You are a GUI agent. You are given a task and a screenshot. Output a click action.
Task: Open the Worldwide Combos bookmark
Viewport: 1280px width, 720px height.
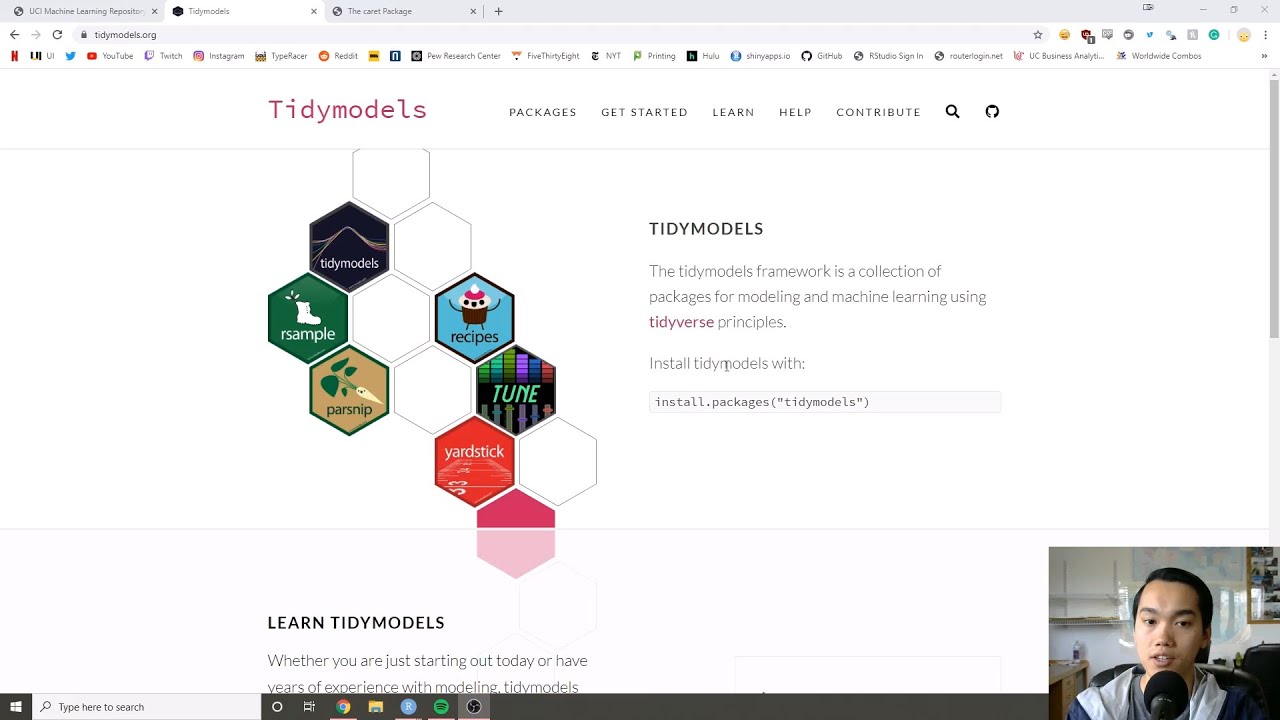(x=1159, y=56)
